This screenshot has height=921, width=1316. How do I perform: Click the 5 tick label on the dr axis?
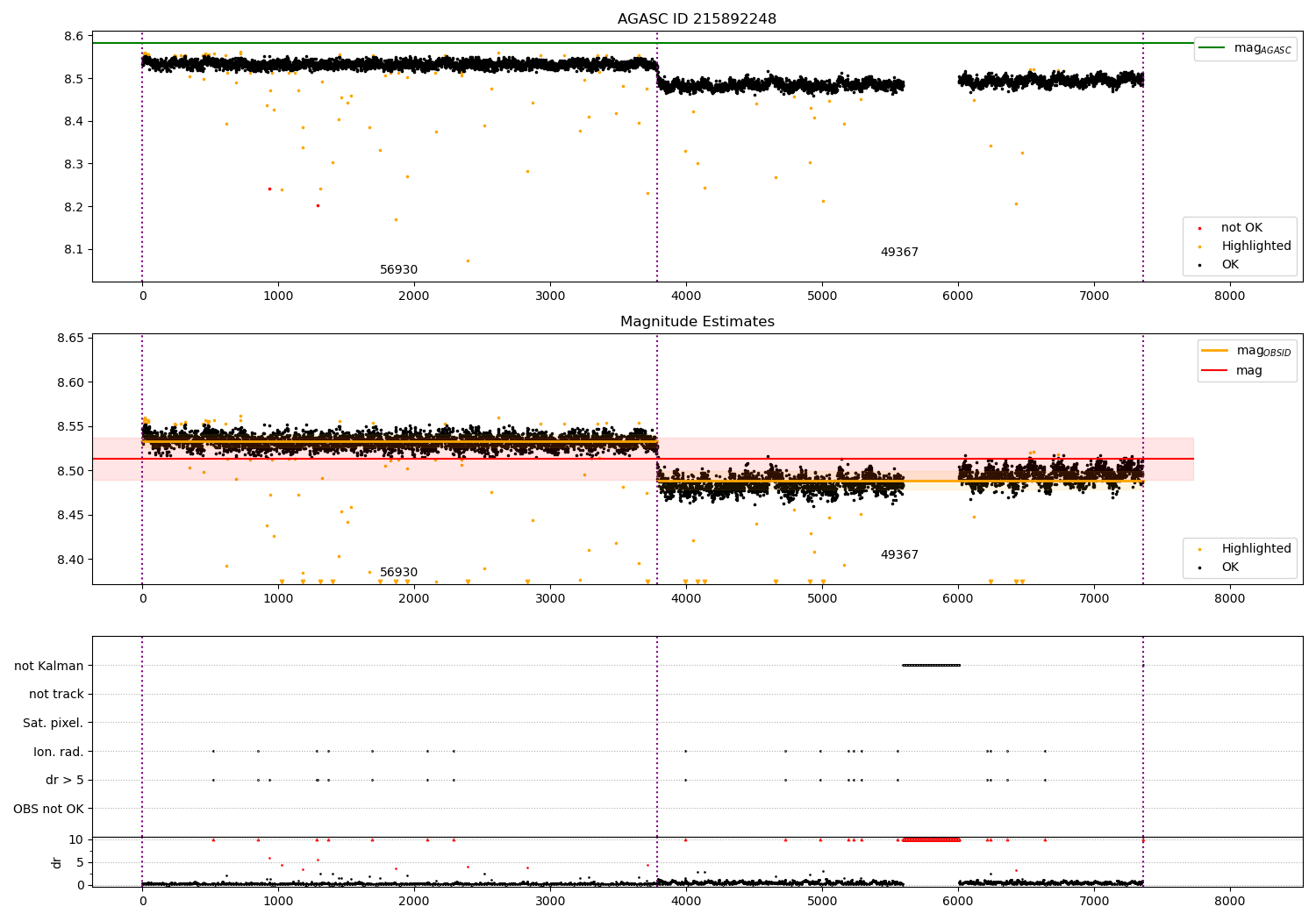pos(80,862)
